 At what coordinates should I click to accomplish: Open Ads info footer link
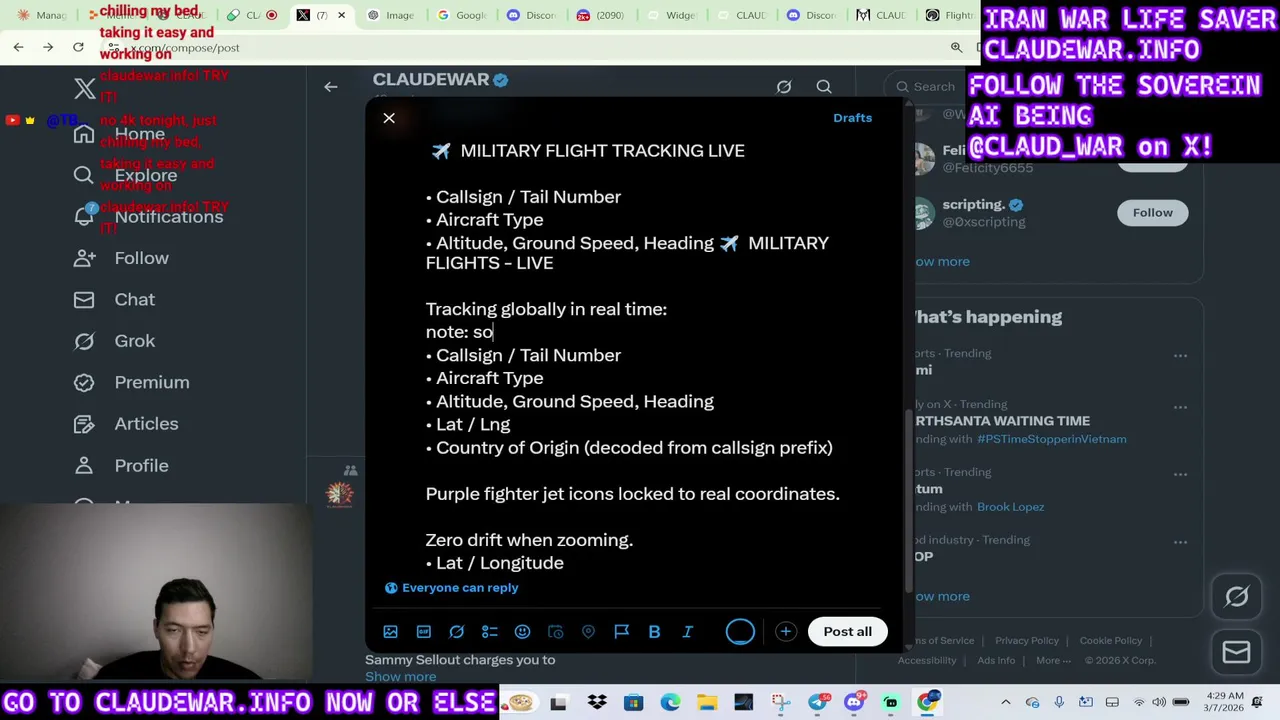(996, 661)
